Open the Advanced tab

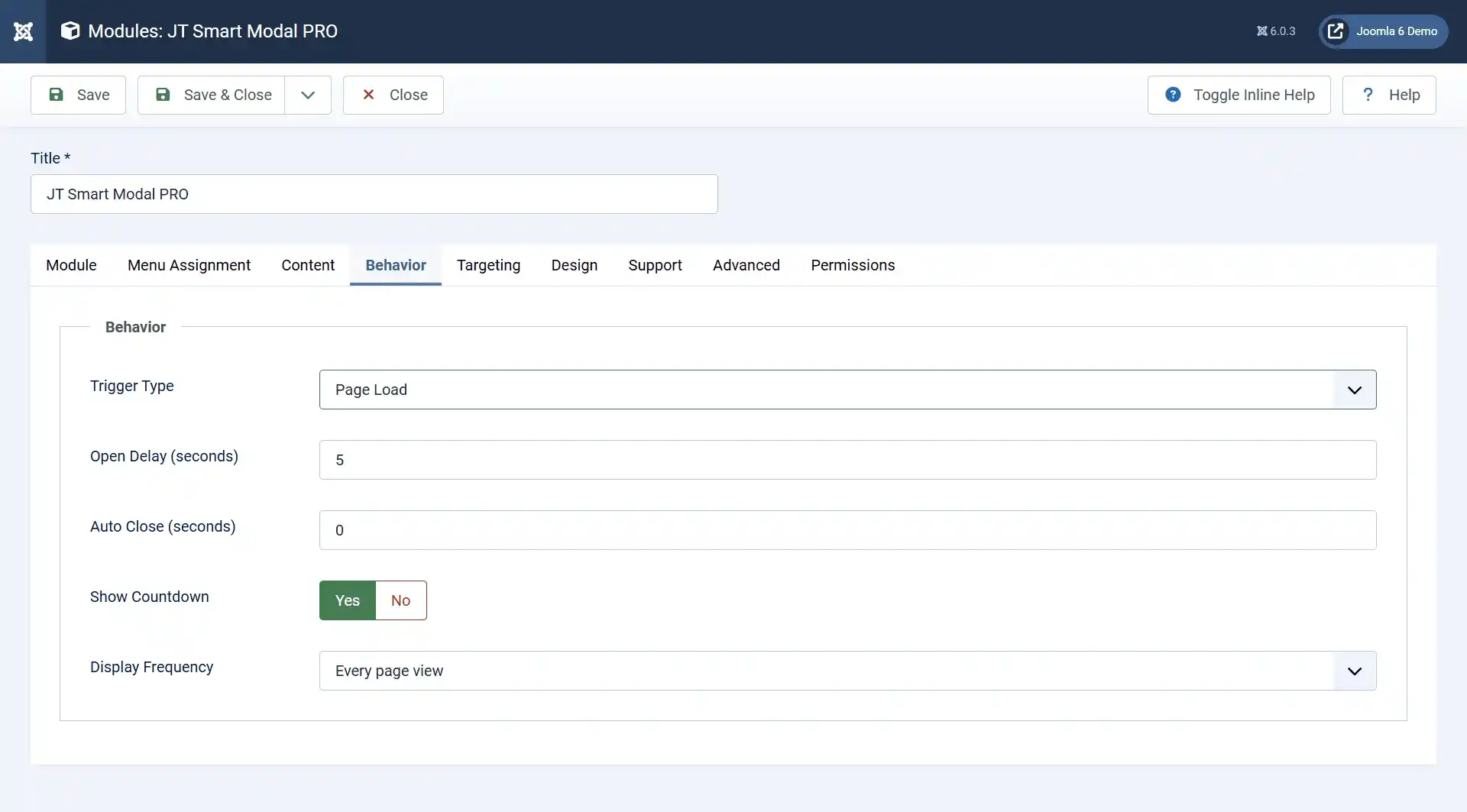click(x=746, y=265)
